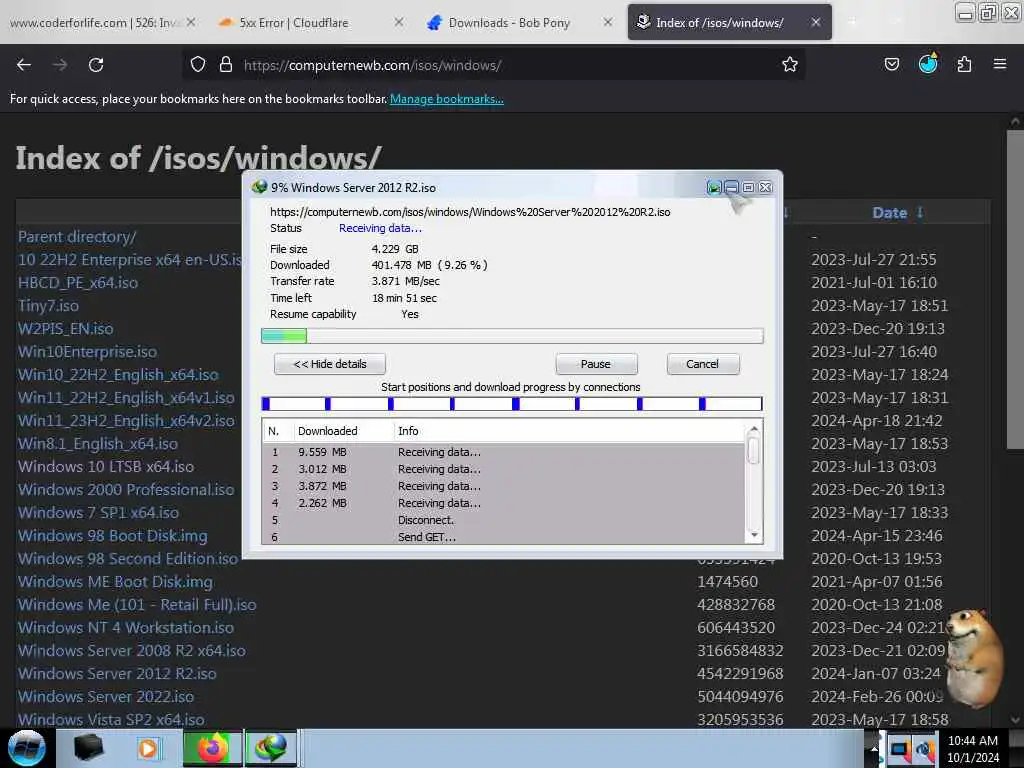Close the Index of /isos/windows/ tab
The height and width of the screenshot is (768, 1024).
point(816,22)
